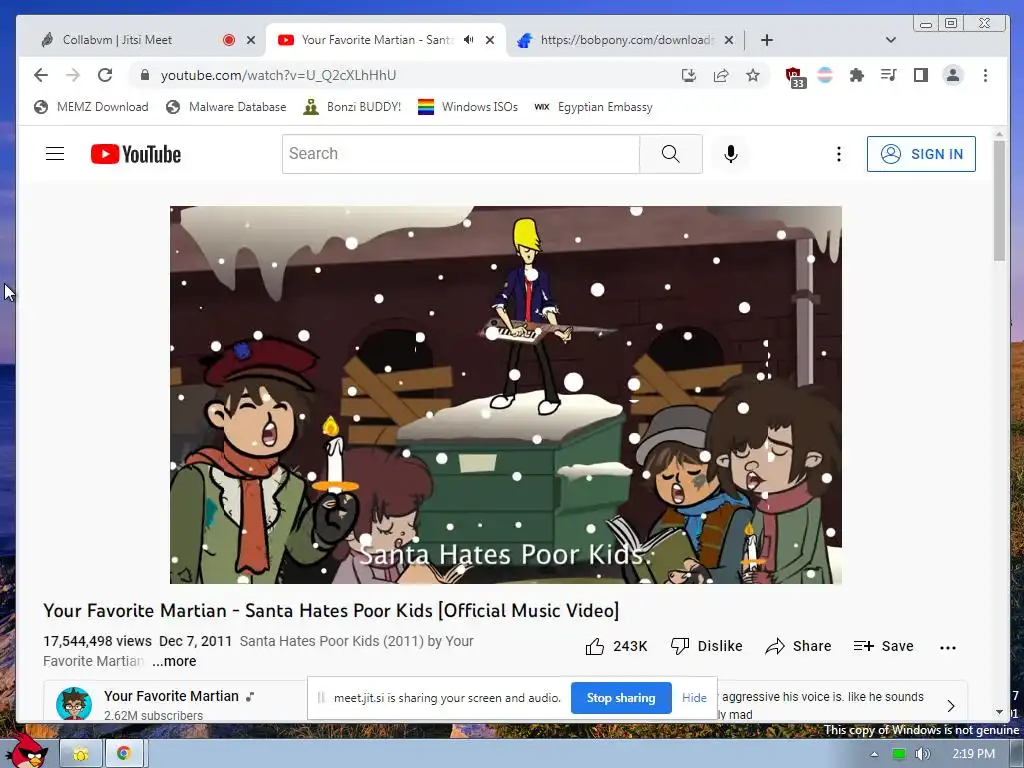Click the channel avatar thumbnail
1024x768 pixels.
click(74, 703)
